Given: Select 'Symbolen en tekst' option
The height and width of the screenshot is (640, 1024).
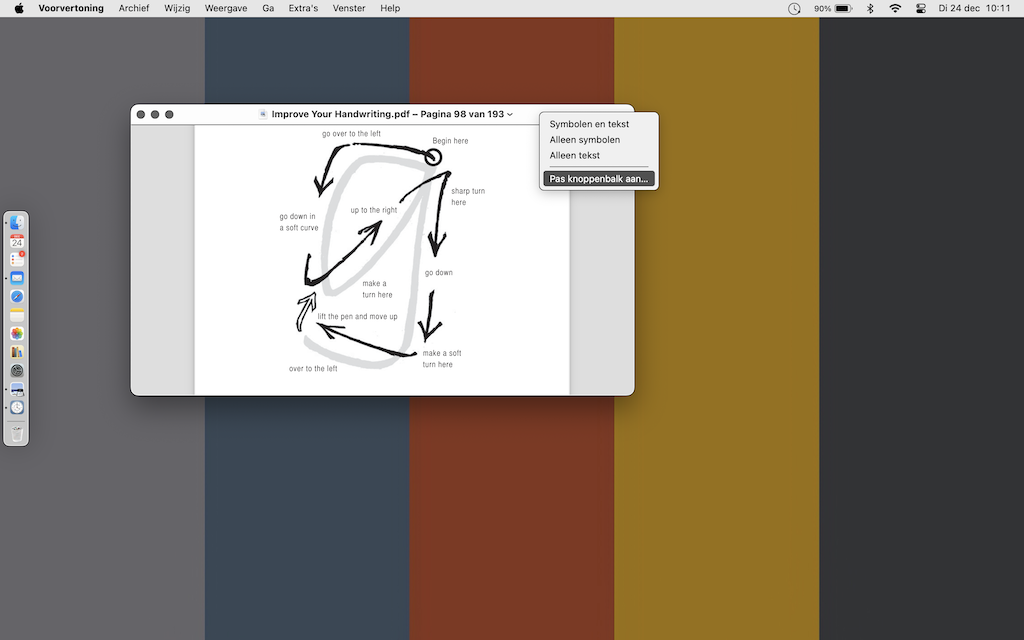Looking at the screenshot, I should pos(589,124).
